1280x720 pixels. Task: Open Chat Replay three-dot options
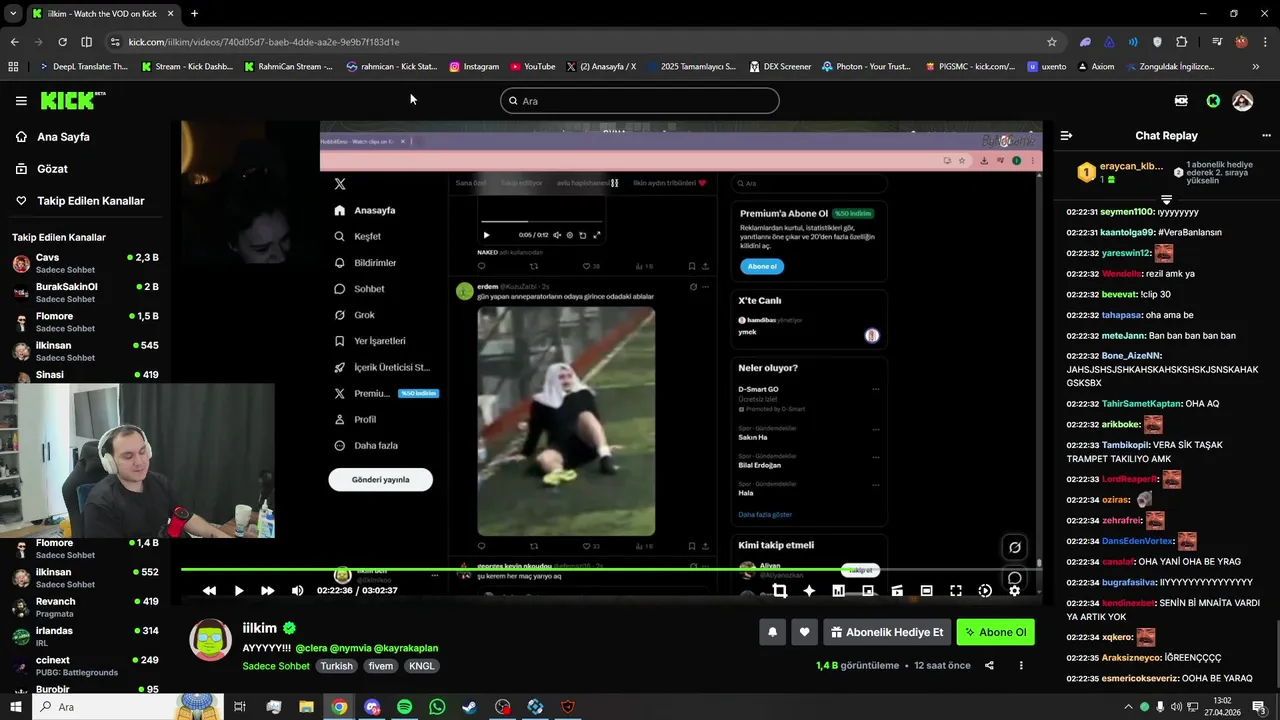(1266, 135)
